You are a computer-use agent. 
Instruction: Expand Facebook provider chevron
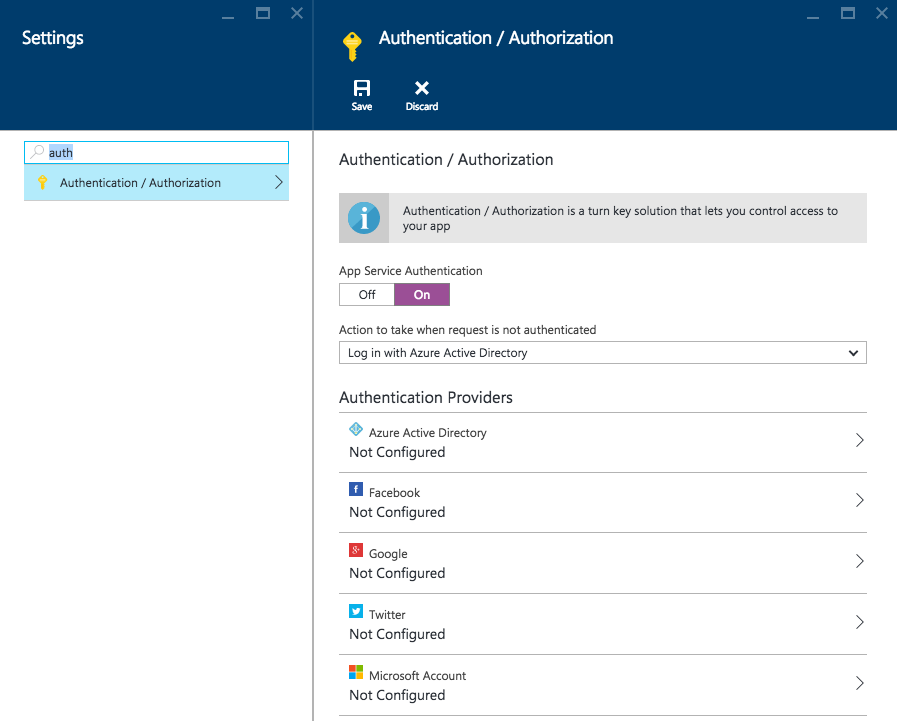tap(859, 500)
